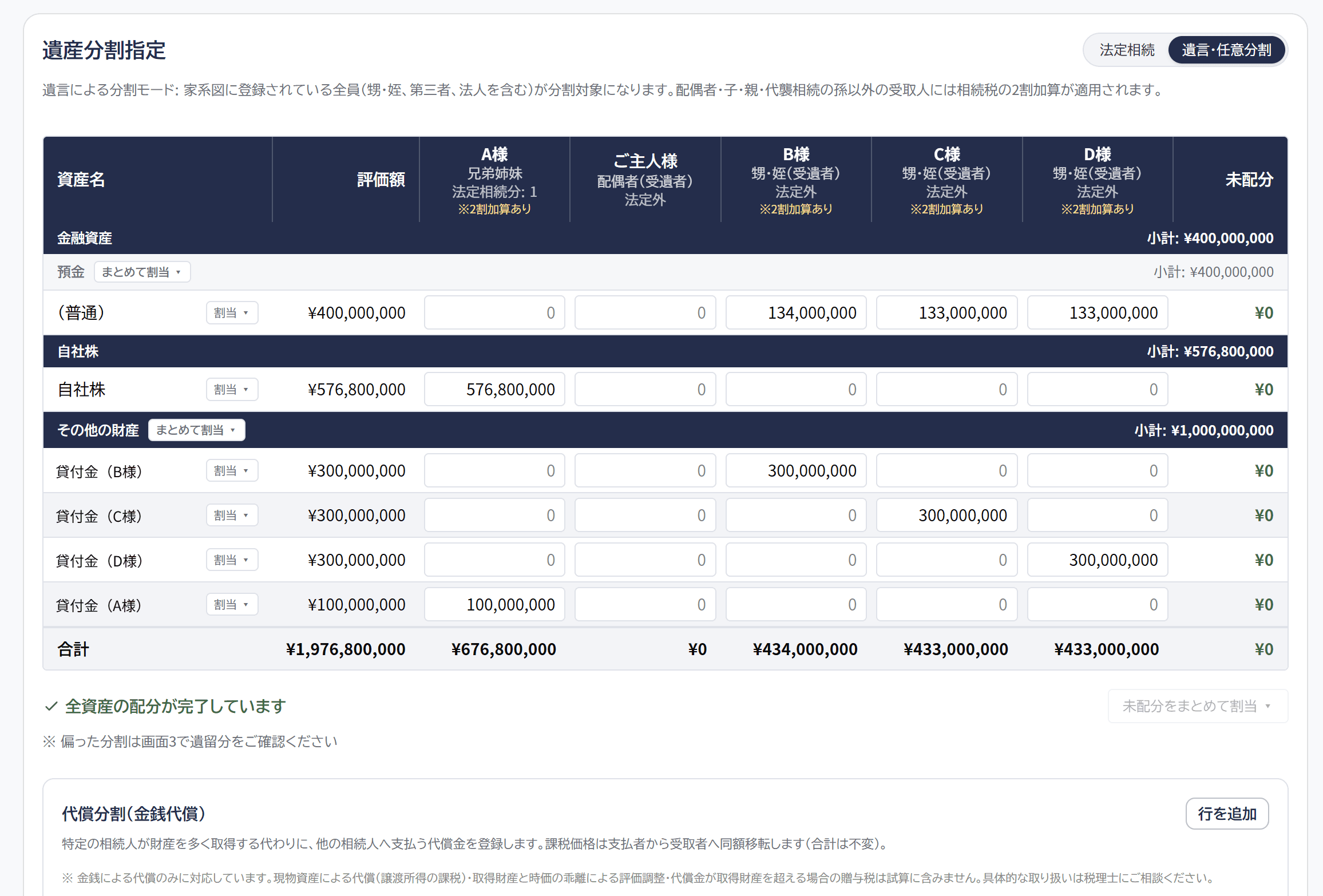Click the A様 column header
Image resolution: width=1323 pixels, height=896 pixels.
(x=494, y=180)
